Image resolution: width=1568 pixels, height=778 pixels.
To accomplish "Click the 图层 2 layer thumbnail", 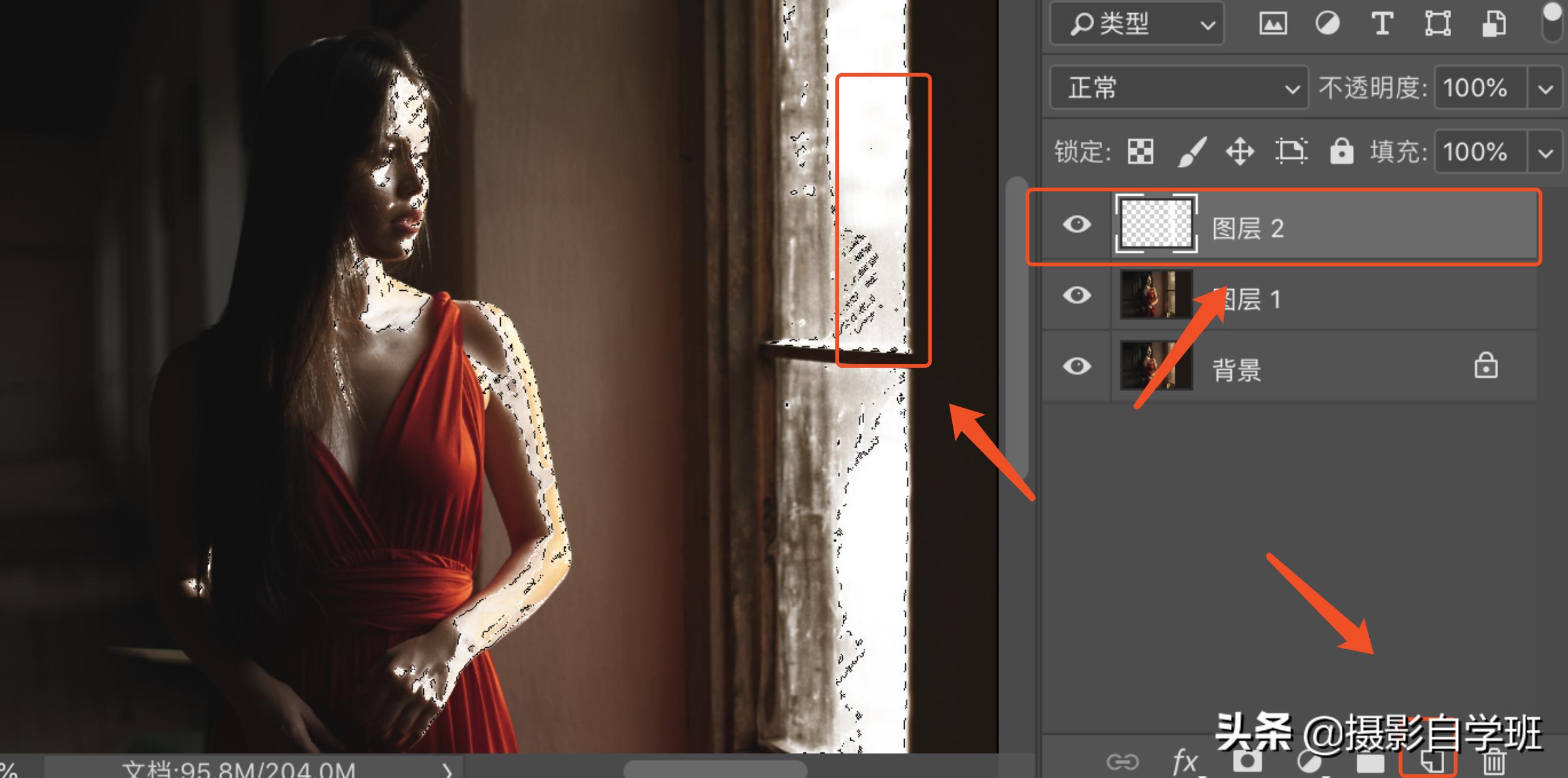I will click(x=1157, y=224).
